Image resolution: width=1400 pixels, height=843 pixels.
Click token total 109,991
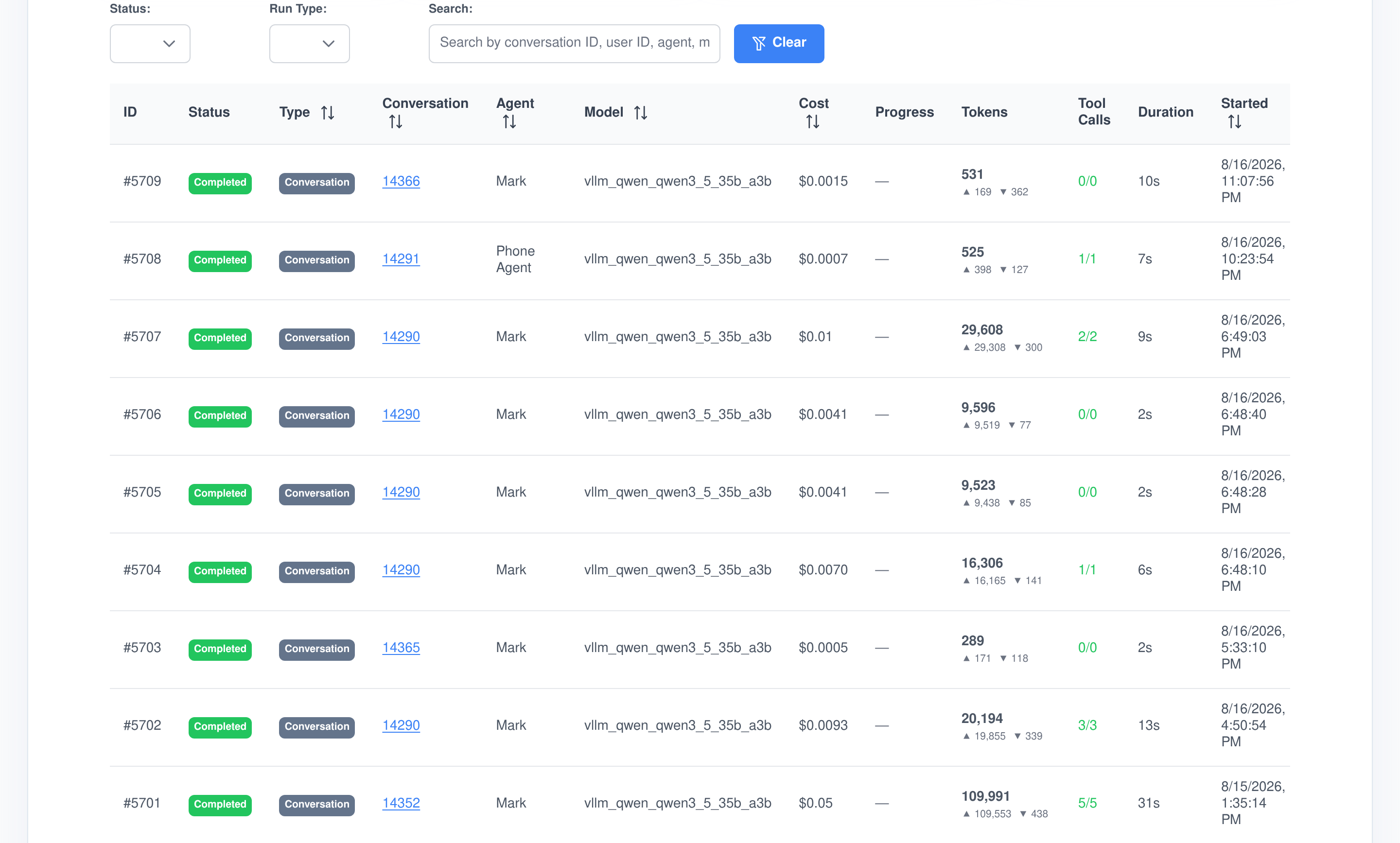point(985,796)
